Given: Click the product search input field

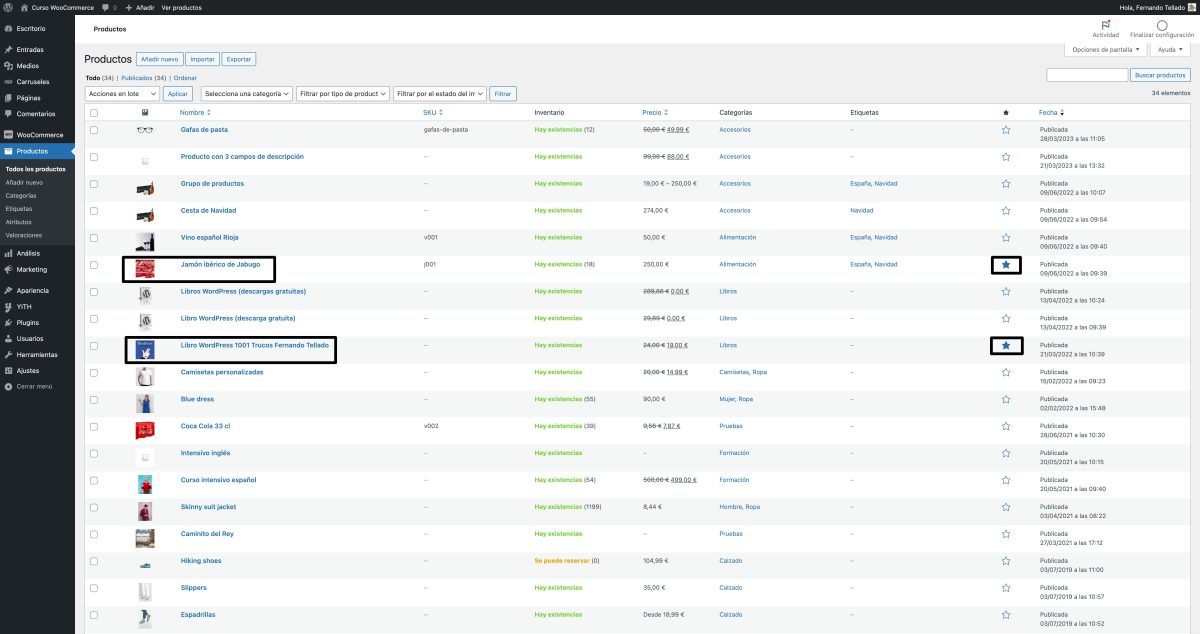Looking at the screenshot, I should pyautogui.click(x=1088, y=73).
